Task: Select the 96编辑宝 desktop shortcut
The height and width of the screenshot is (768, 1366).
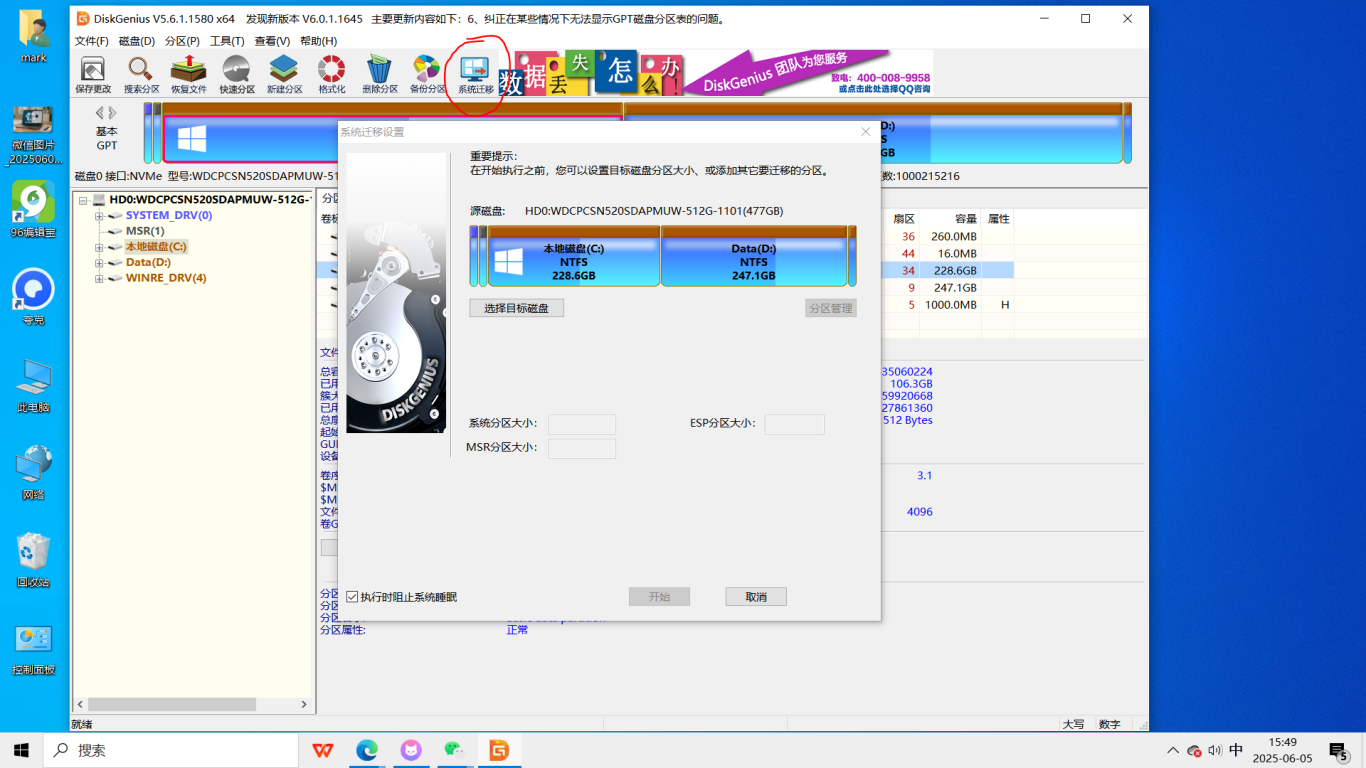Action: coord(34,208)
